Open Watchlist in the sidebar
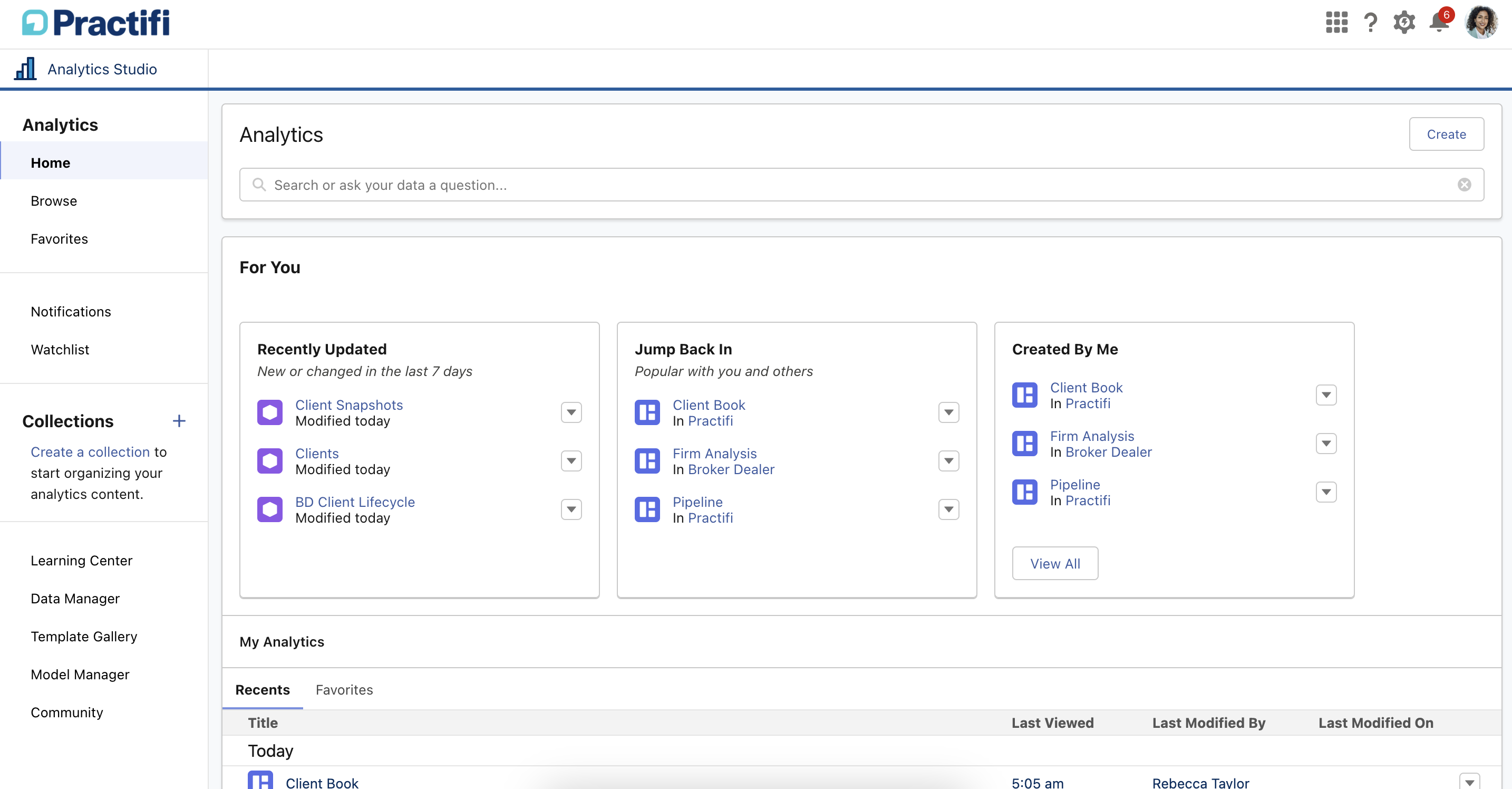 (60, 350)
